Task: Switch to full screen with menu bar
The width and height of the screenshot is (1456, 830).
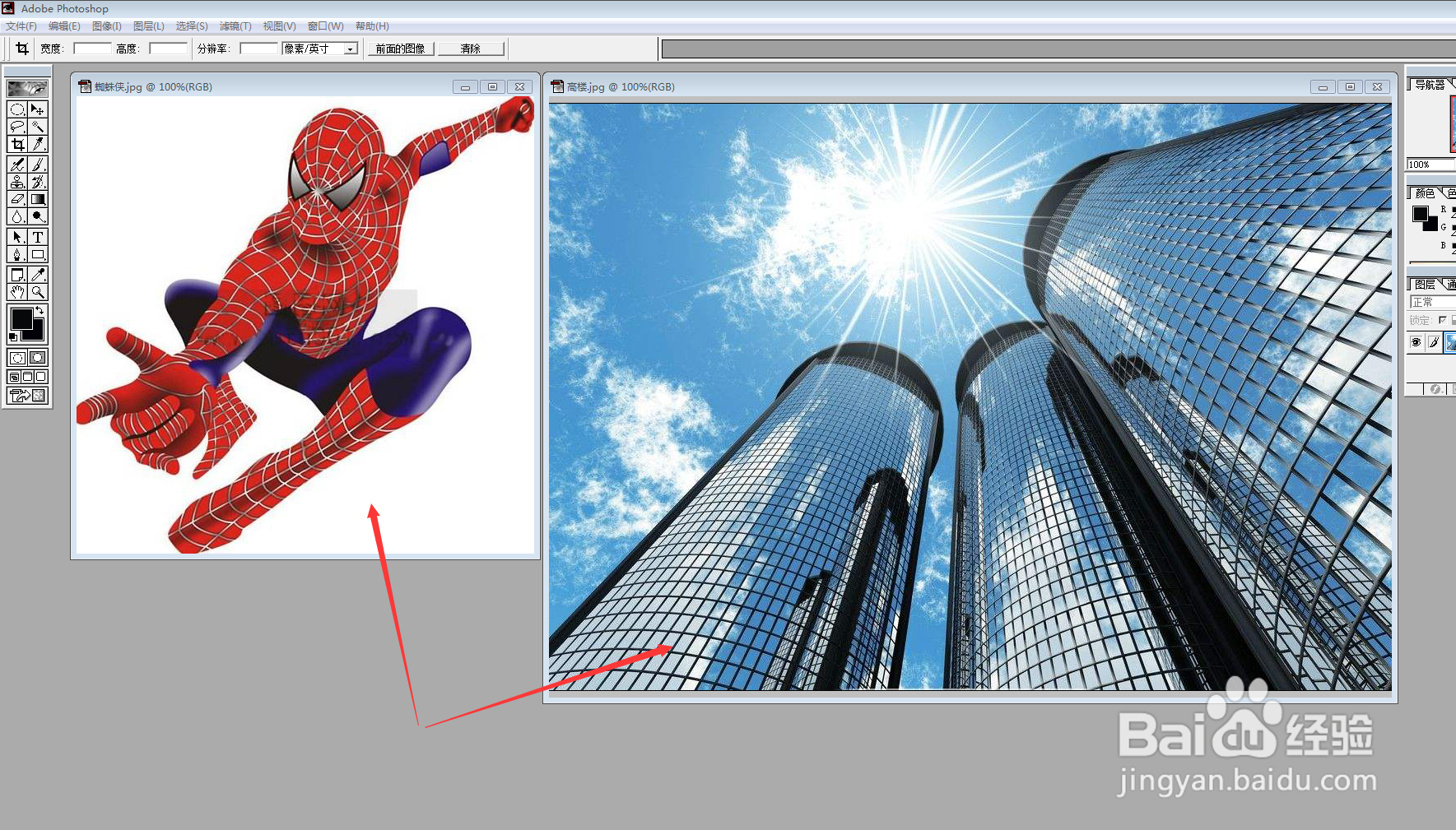Action: click(x=27, y=377)
